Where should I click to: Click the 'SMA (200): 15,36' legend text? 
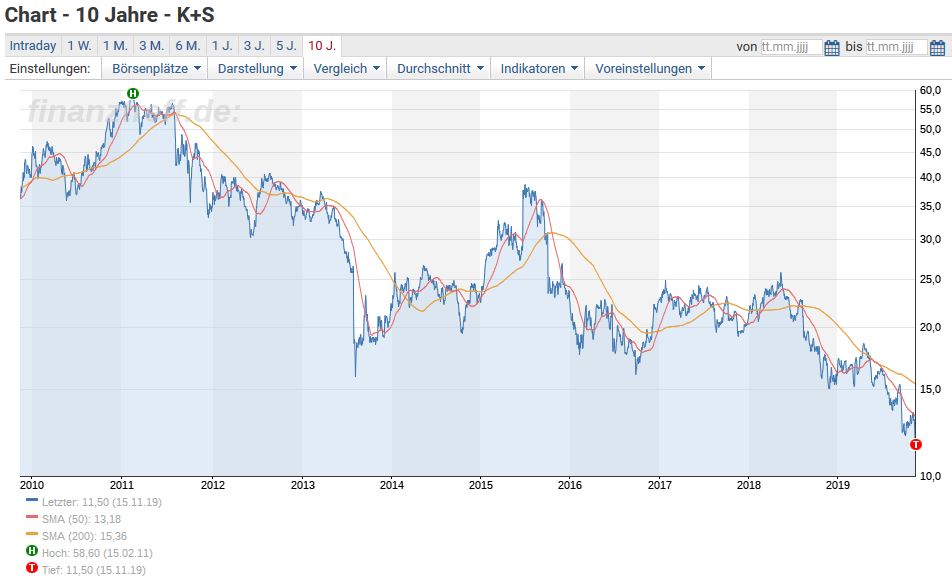coord(84,536)
